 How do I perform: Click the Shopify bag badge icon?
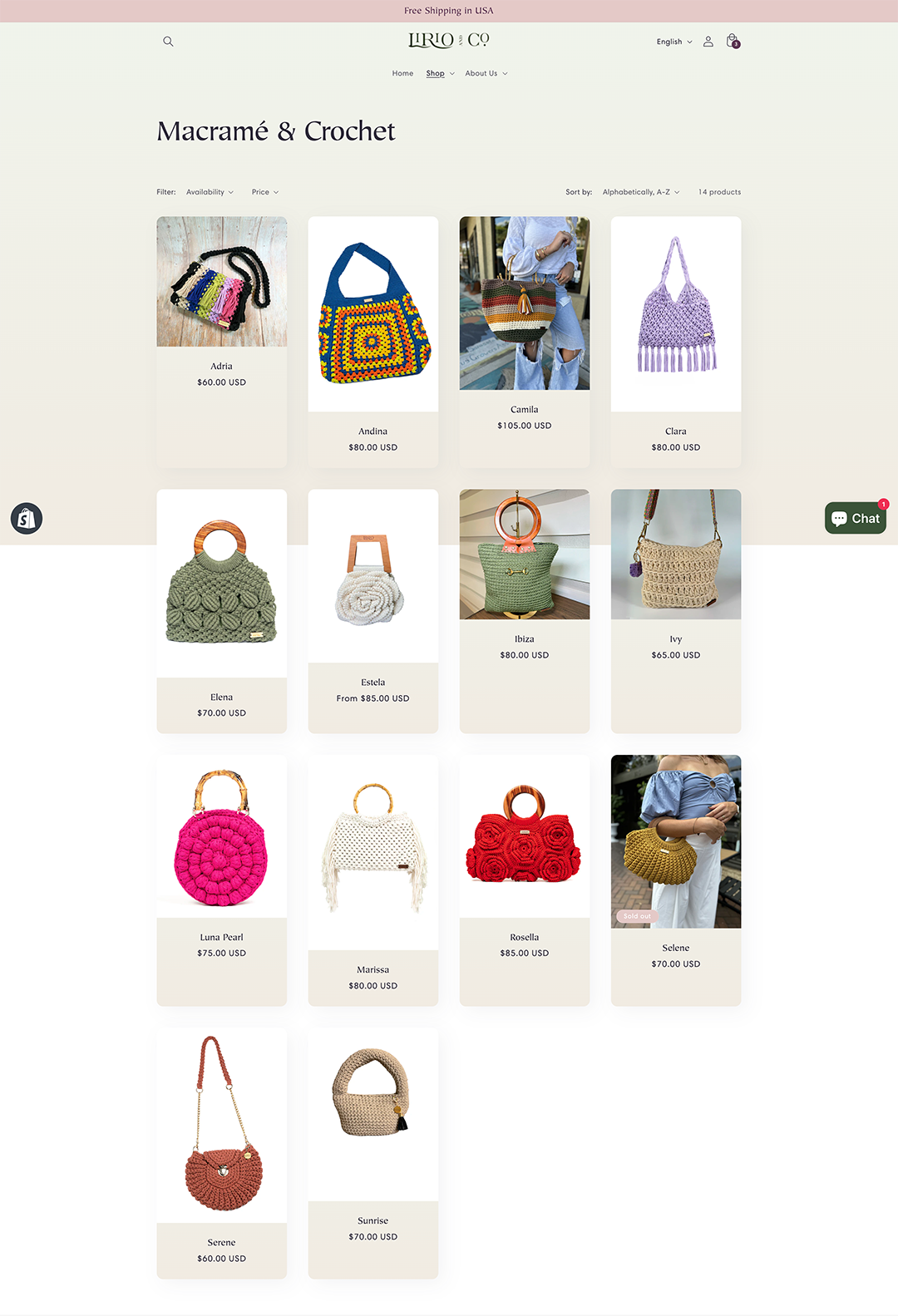point(27,519)
